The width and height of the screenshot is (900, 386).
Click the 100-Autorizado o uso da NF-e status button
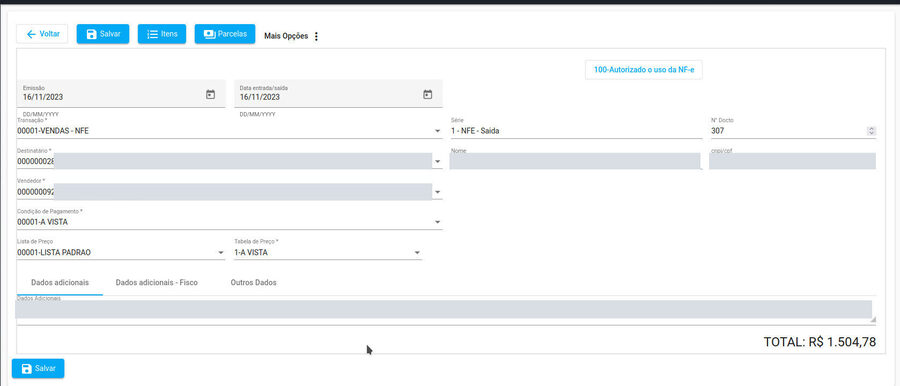pyautogui.click(x=643, y=70)
